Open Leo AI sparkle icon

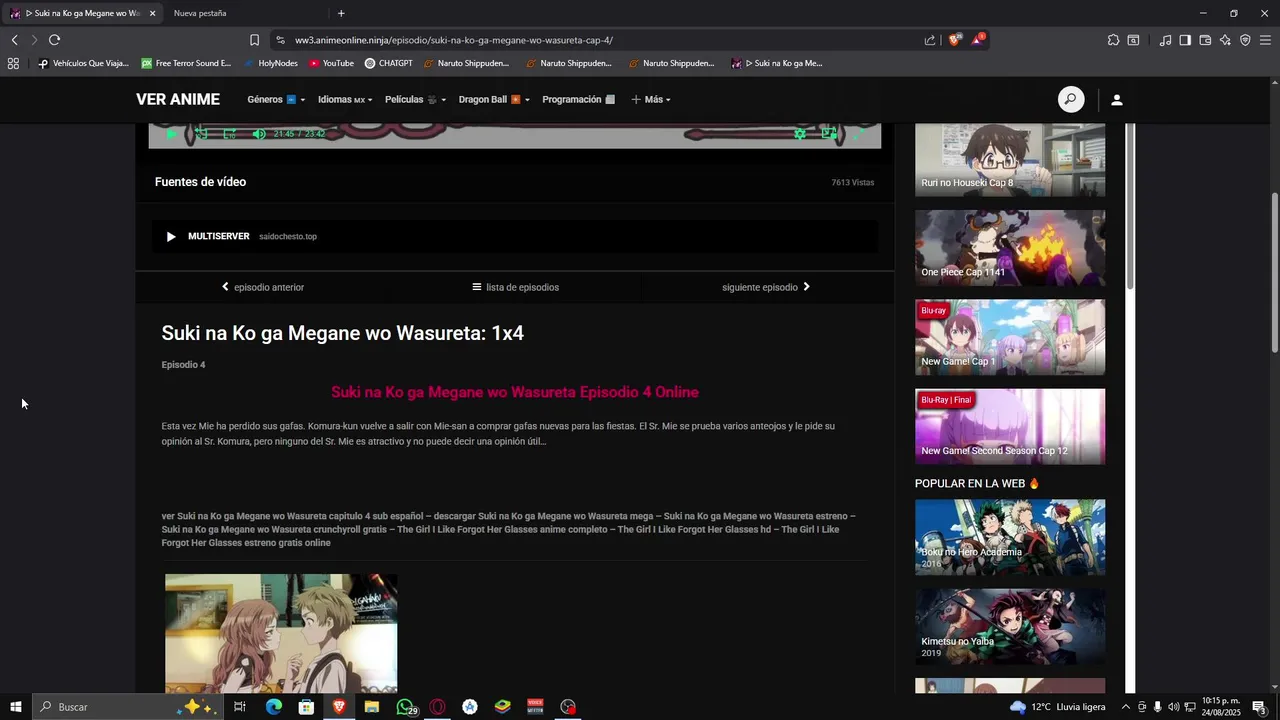1225,40
